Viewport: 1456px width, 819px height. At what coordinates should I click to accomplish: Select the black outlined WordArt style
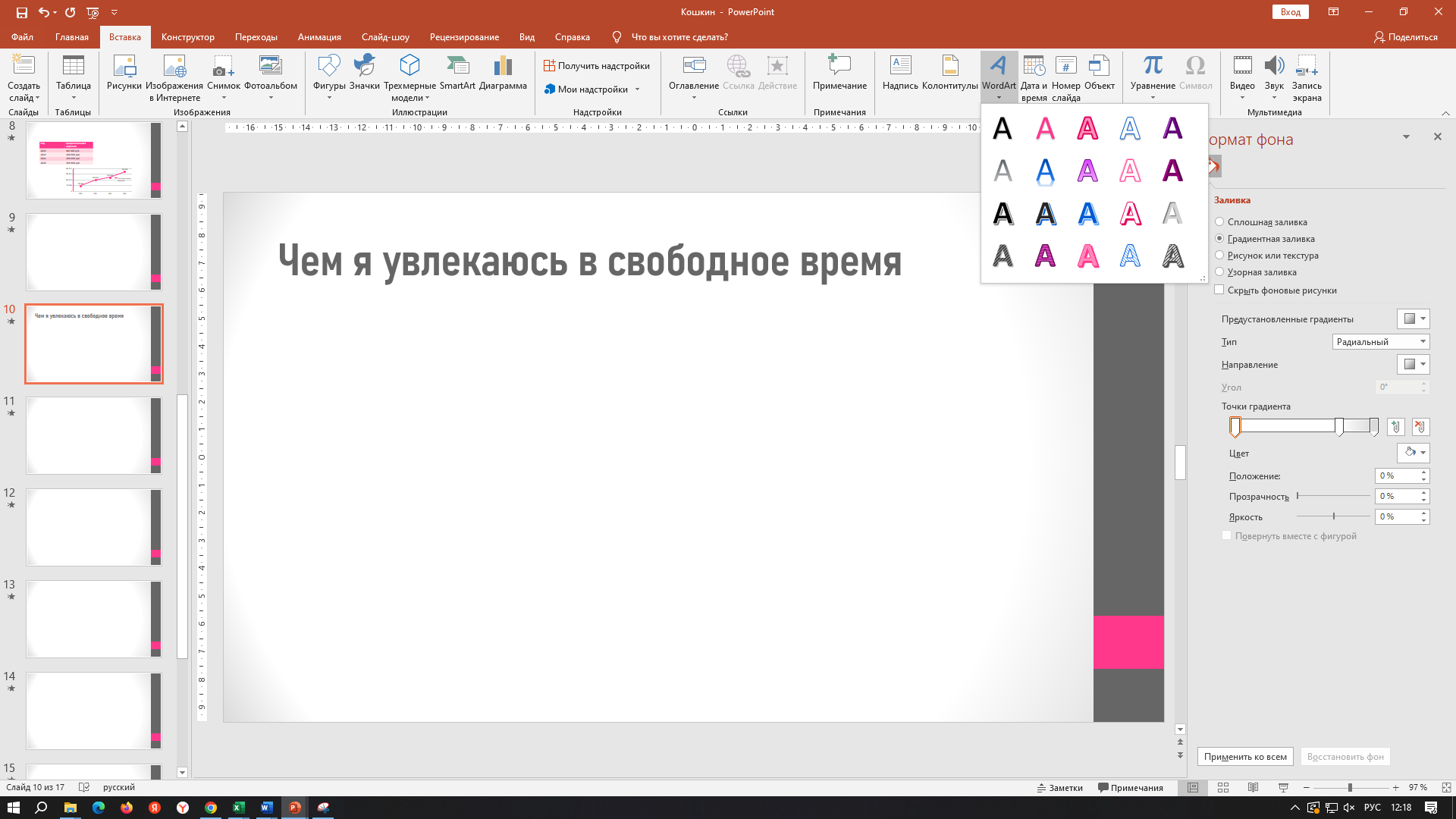1003,214
